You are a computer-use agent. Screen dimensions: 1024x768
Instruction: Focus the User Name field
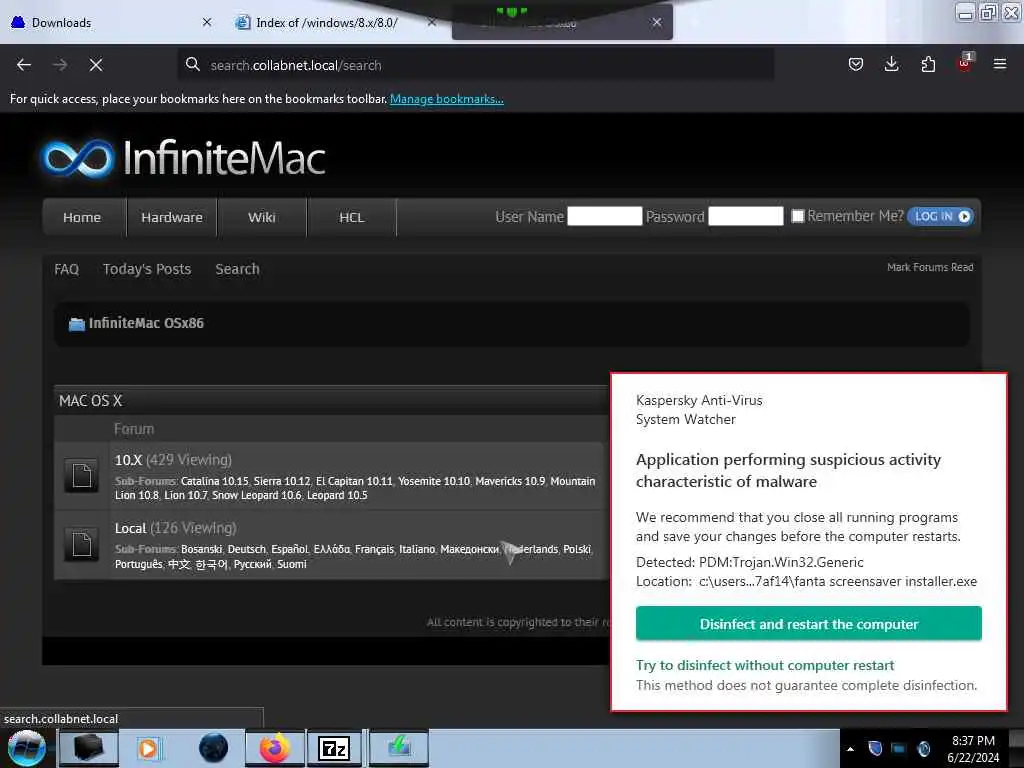pyautogui.click(x=605, y=216)
